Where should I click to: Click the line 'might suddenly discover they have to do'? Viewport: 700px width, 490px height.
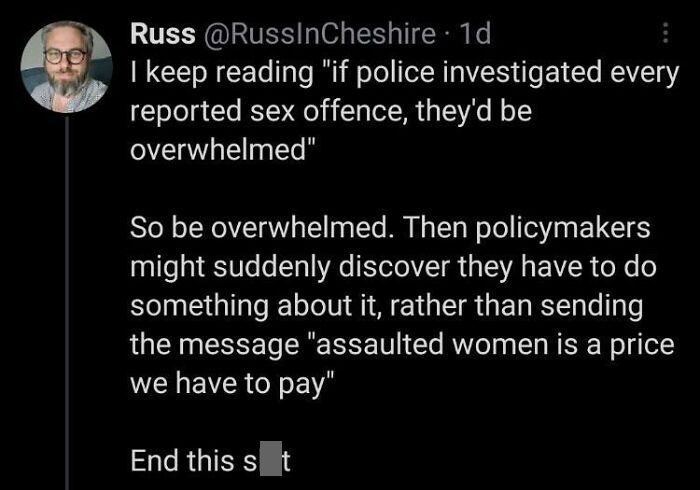click(393, 267)
